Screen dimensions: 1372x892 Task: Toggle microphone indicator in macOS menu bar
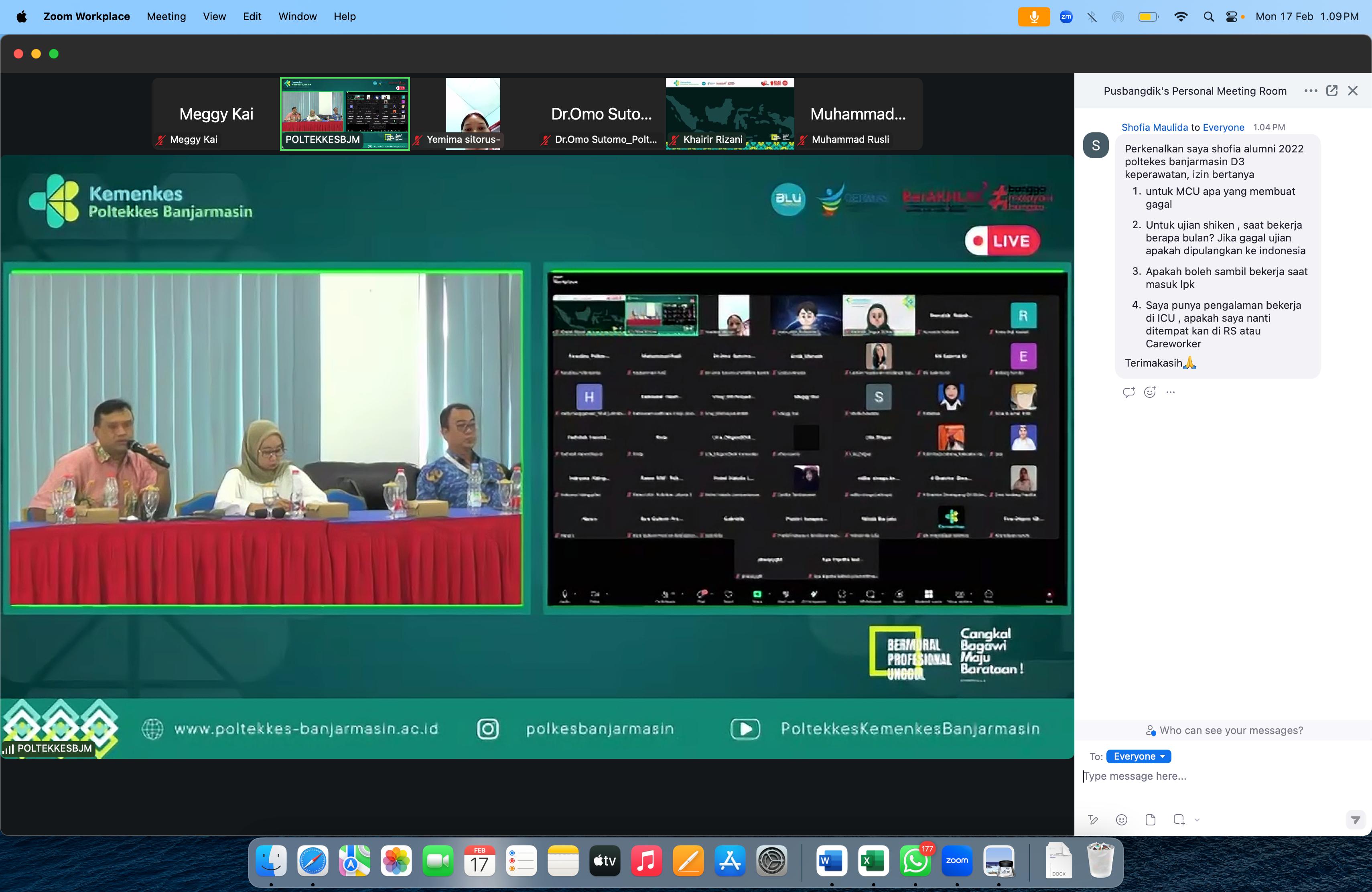click(x=1033, y=17)
